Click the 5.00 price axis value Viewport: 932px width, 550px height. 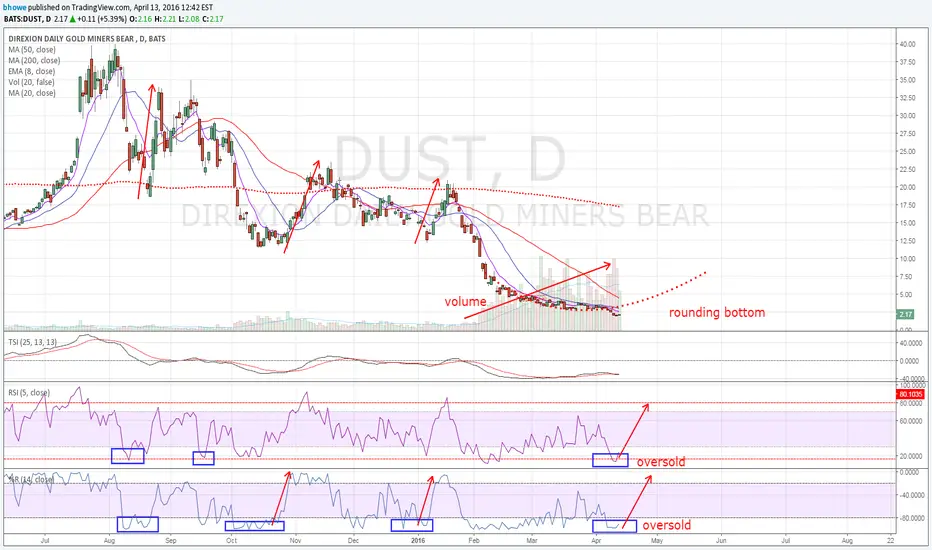[x=907, y=294]
